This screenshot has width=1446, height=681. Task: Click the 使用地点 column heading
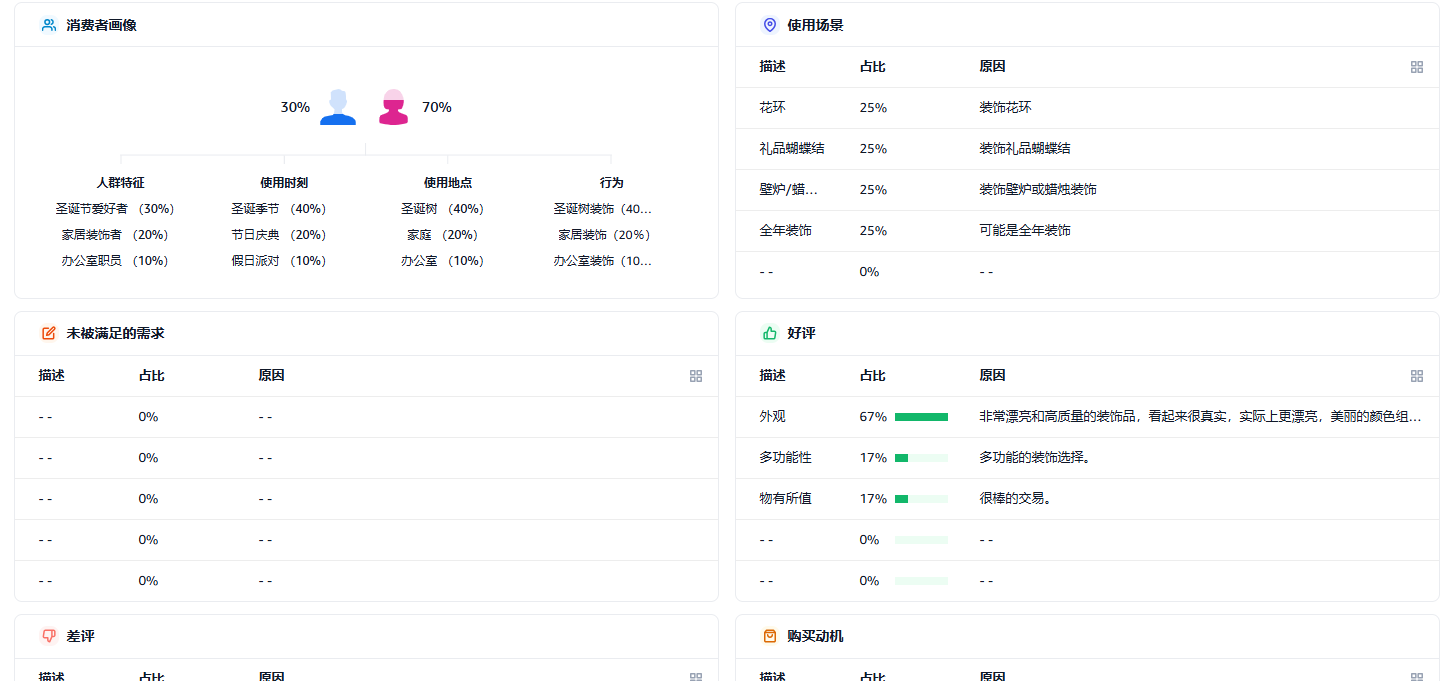(x=448, y=183)
